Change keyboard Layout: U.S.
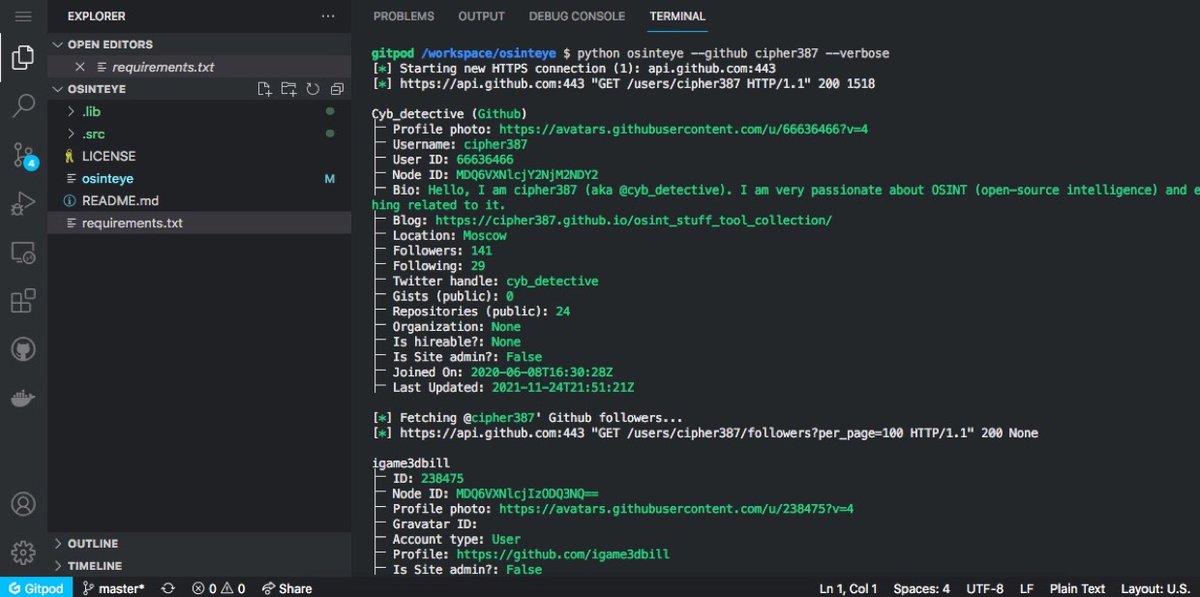This screenshot has width=1200, height=597. point(1154,588)
